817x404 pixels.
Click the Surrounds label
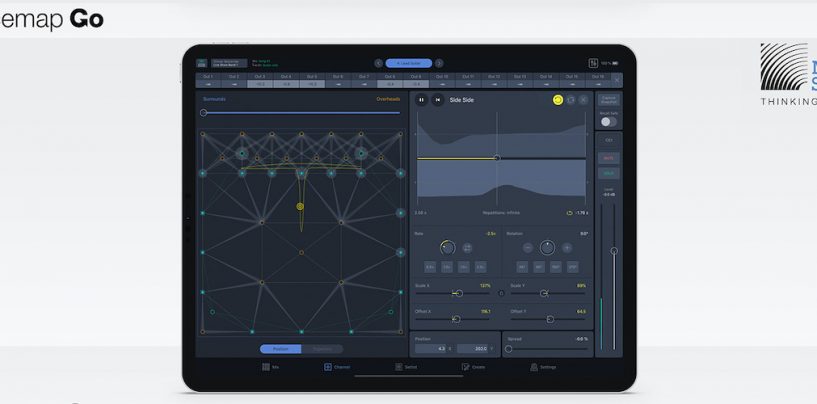(x=214, y=99)
